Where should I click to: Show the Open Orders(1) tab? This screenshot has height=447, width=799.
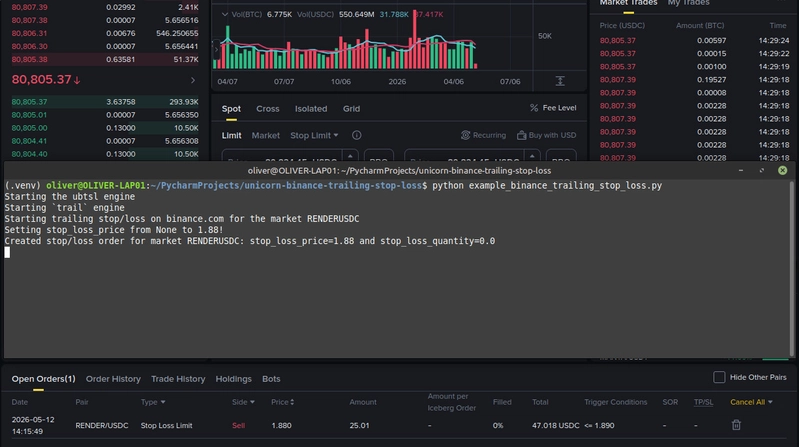[43, 379]
